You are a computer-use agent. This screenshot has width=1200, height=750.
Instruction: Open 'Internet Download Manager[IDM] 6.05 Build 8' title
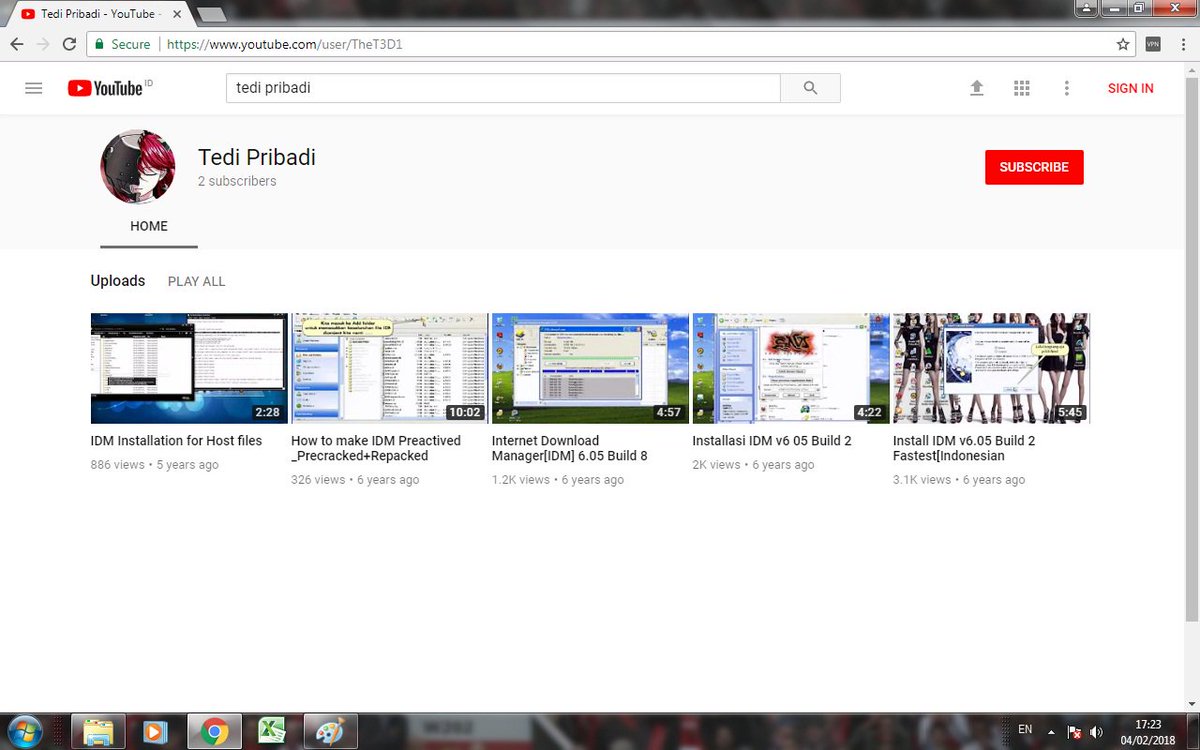[570, 448]
